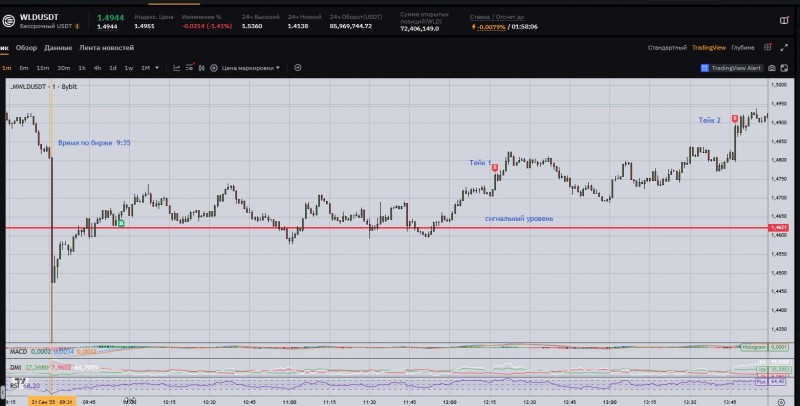Expand the more timeframes dropdown arrow

coord(157,68)
